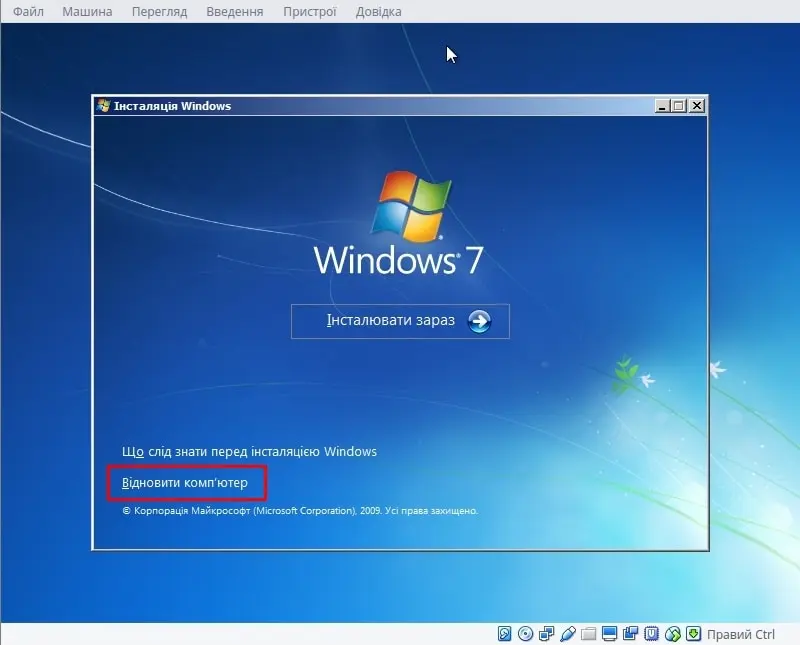Screen dimensions: 800x645
Task: Open the Машина menu
Action: tap(87, 11)
